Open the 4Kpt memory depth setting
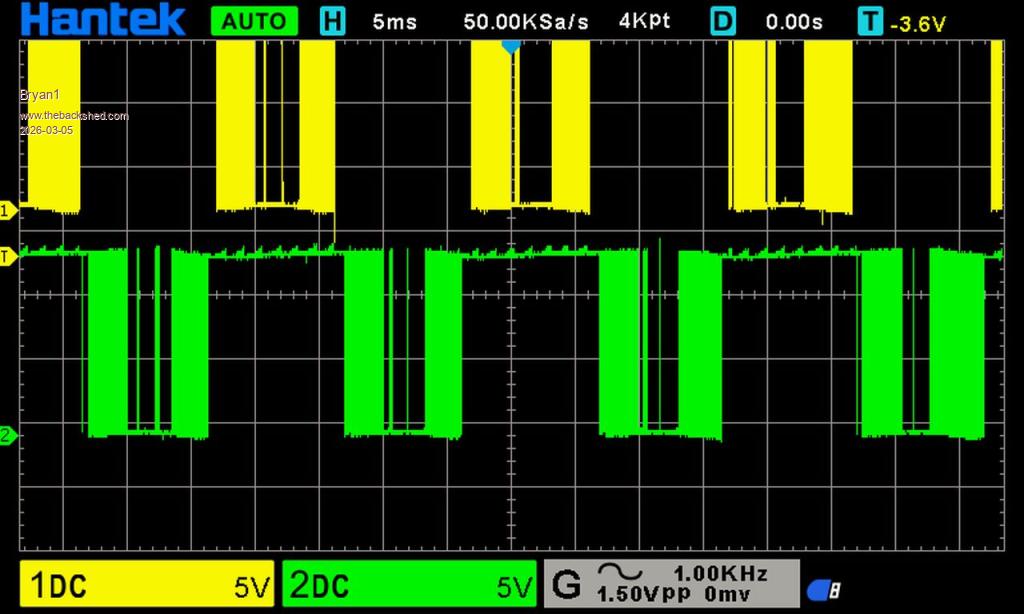 (645, 21)
